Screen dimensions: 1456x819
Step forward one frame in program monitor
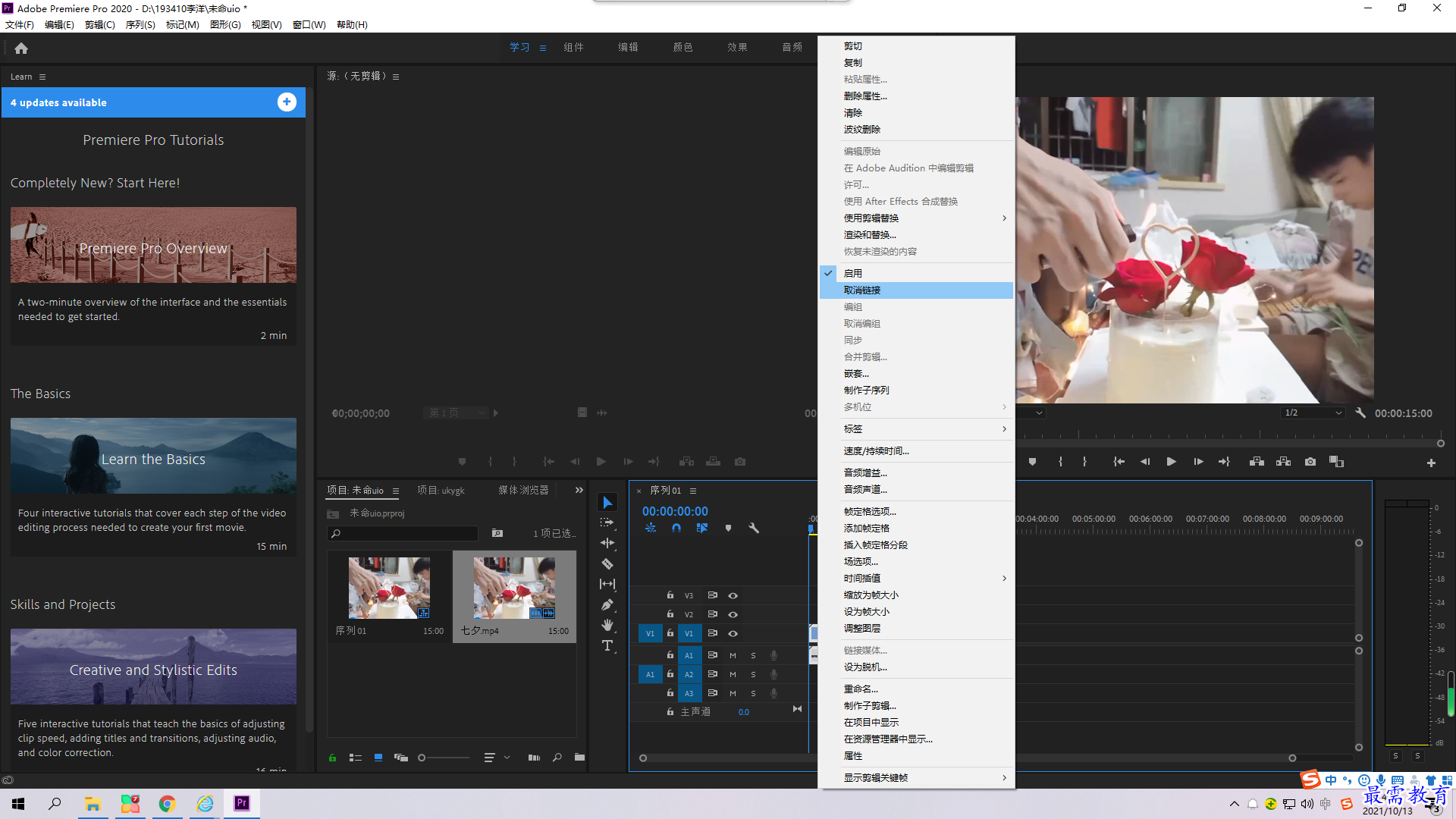[1198, 462]
